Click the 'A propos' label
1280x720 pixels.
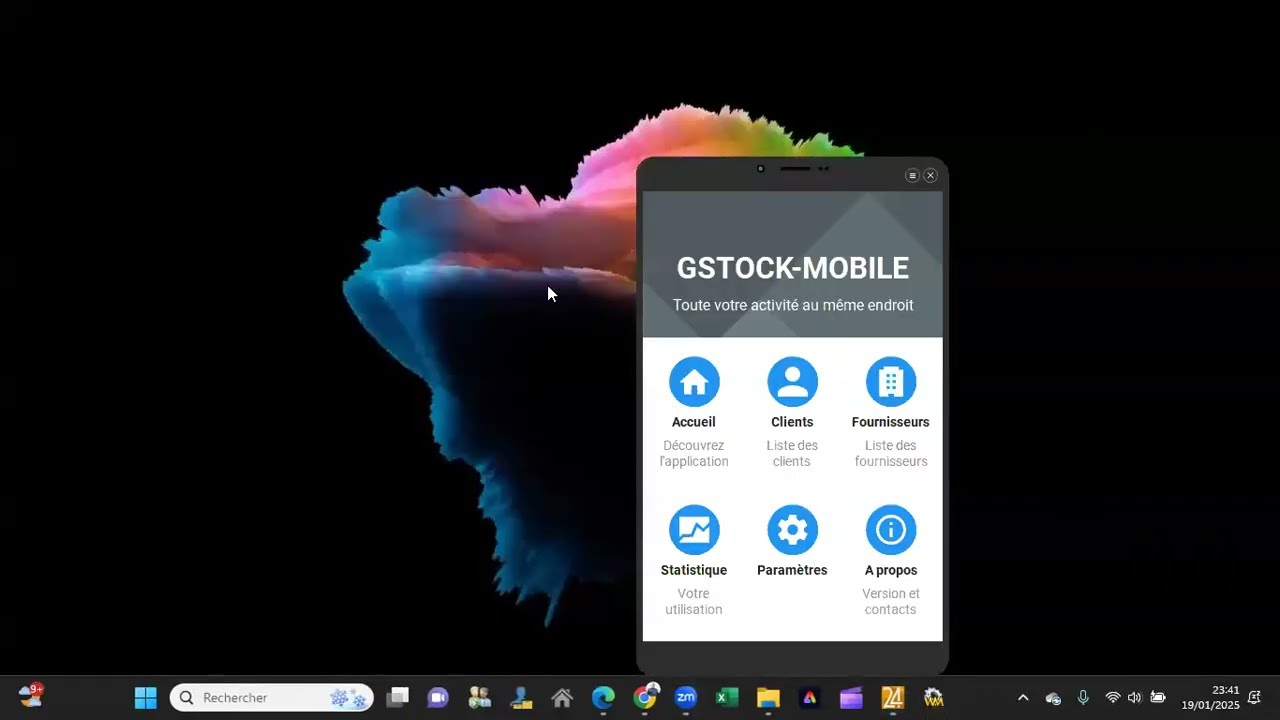(891, 570)
